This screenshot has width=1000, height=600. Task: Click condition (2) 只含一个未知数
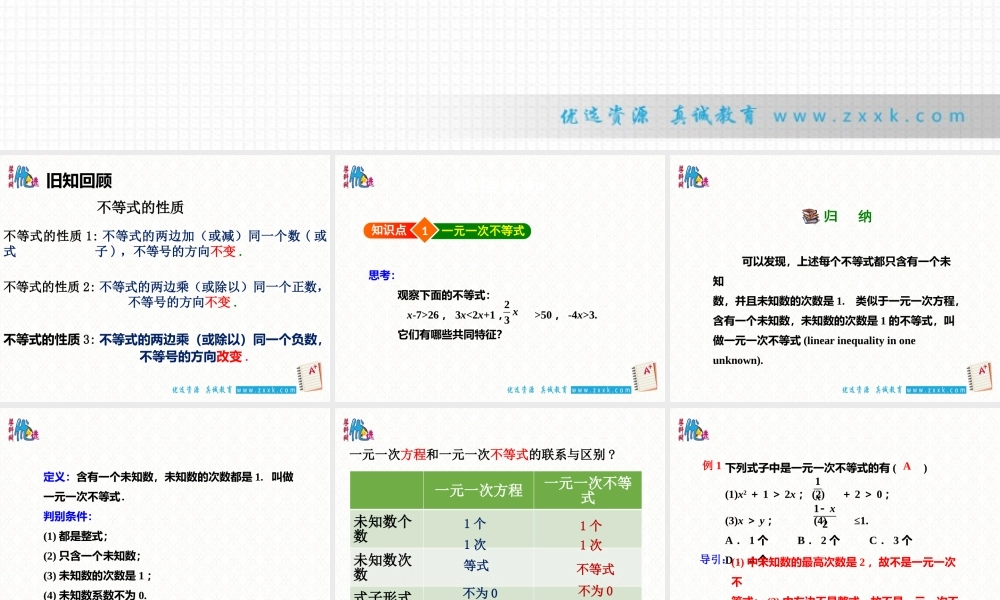[x=92, y=556]
